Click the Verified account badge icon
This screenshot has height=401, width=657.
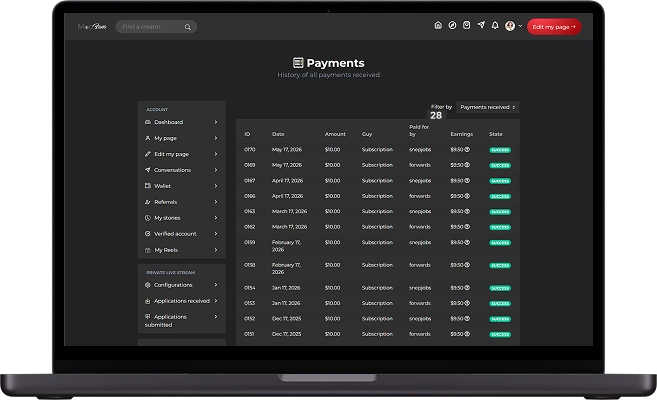pos(147,234)
